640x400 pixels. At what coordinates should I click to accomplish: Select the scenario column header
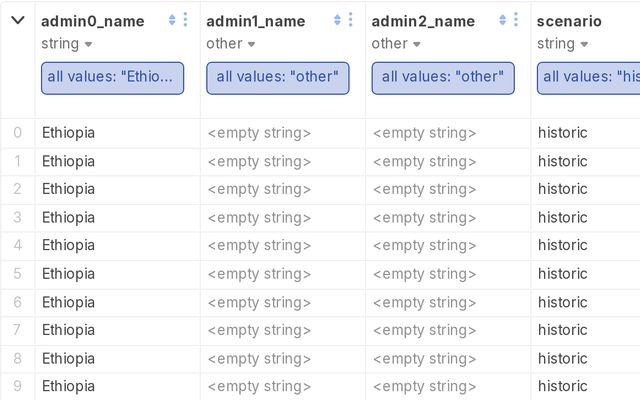tap(569, 21)
